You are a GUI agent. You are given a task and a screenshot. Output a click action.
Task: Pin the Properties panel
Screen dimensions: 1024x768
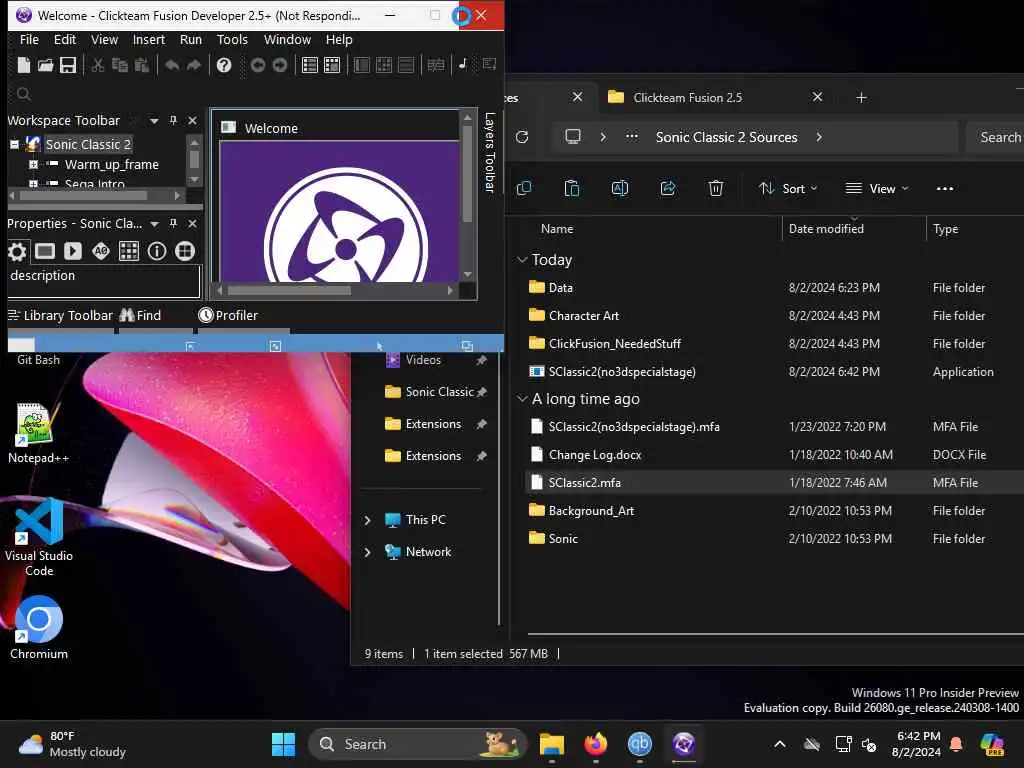[173, 223]
